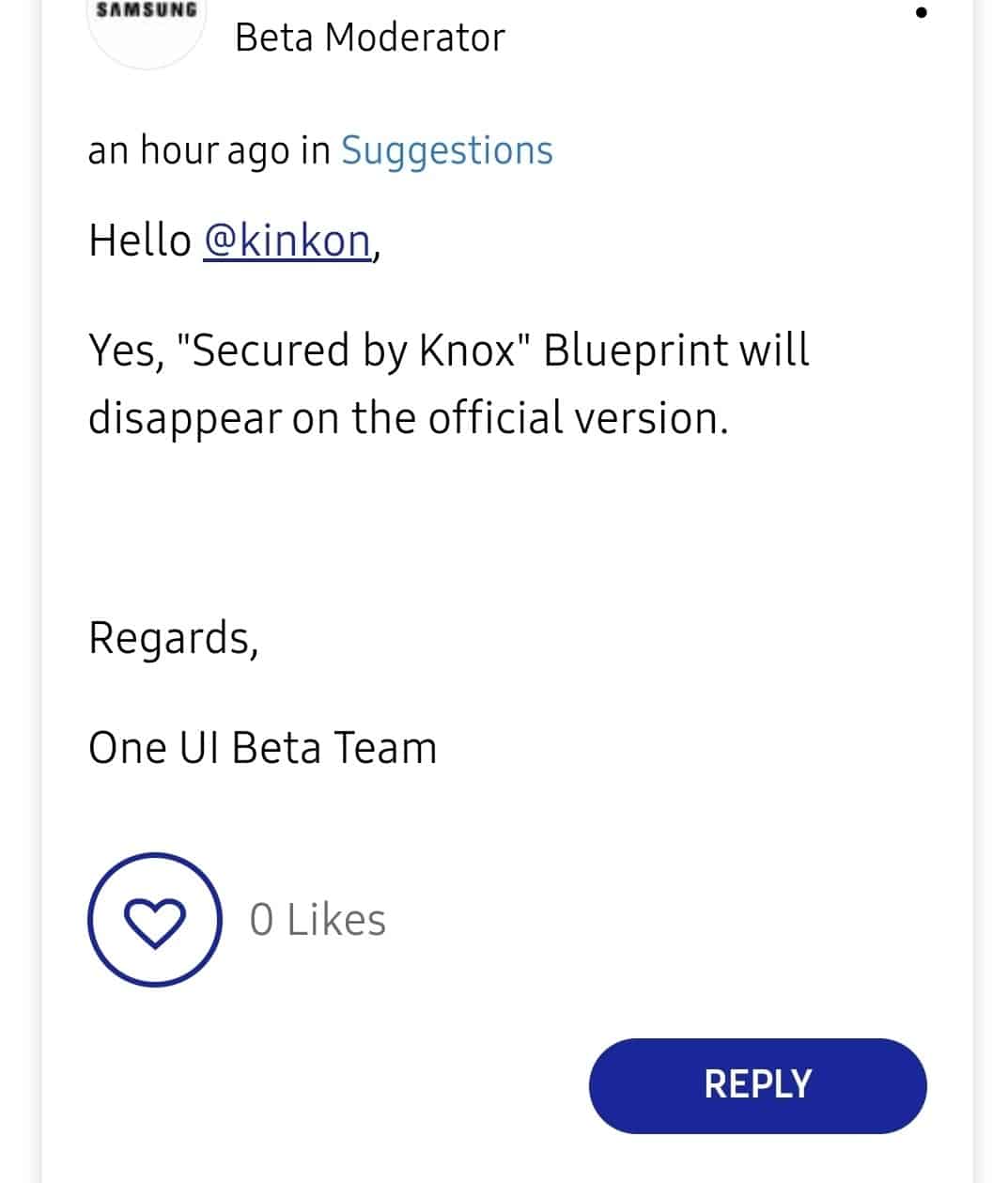
Task: Show who liked via 0 Likes
Action: click(x=318, y=920)
